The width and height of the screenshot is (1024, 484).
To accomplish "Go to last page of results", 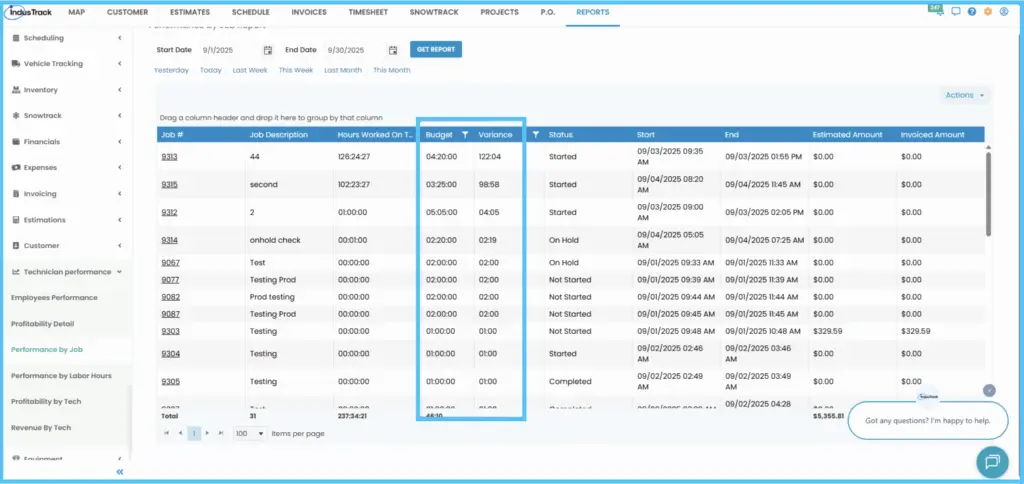I will point(221,433).
